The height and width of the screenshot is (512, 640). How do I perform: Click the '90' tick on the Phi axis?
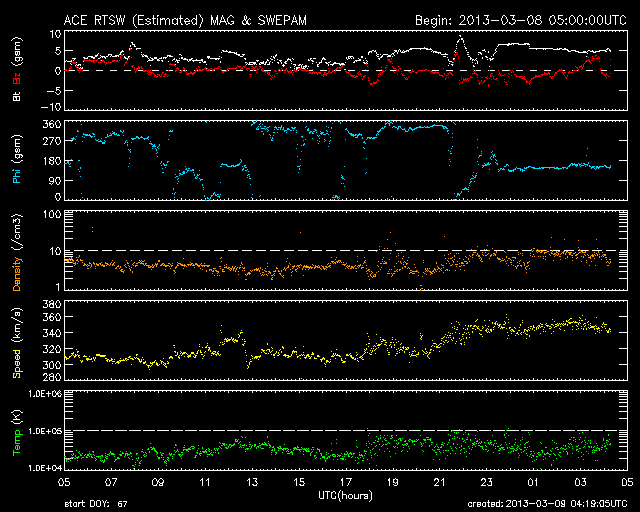[55, 180]
